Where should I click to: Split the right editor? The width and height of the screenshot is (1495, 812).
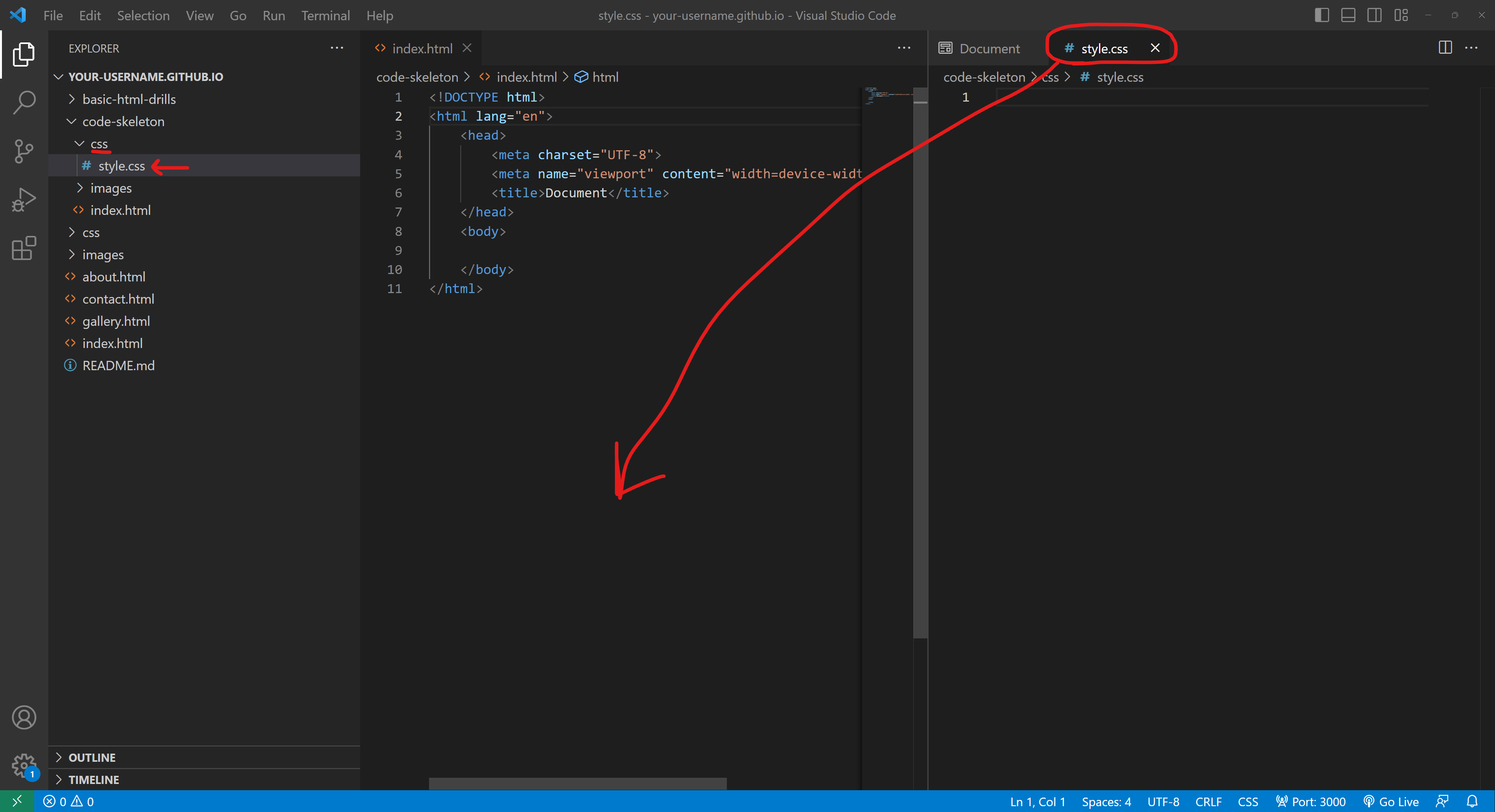1445,48
